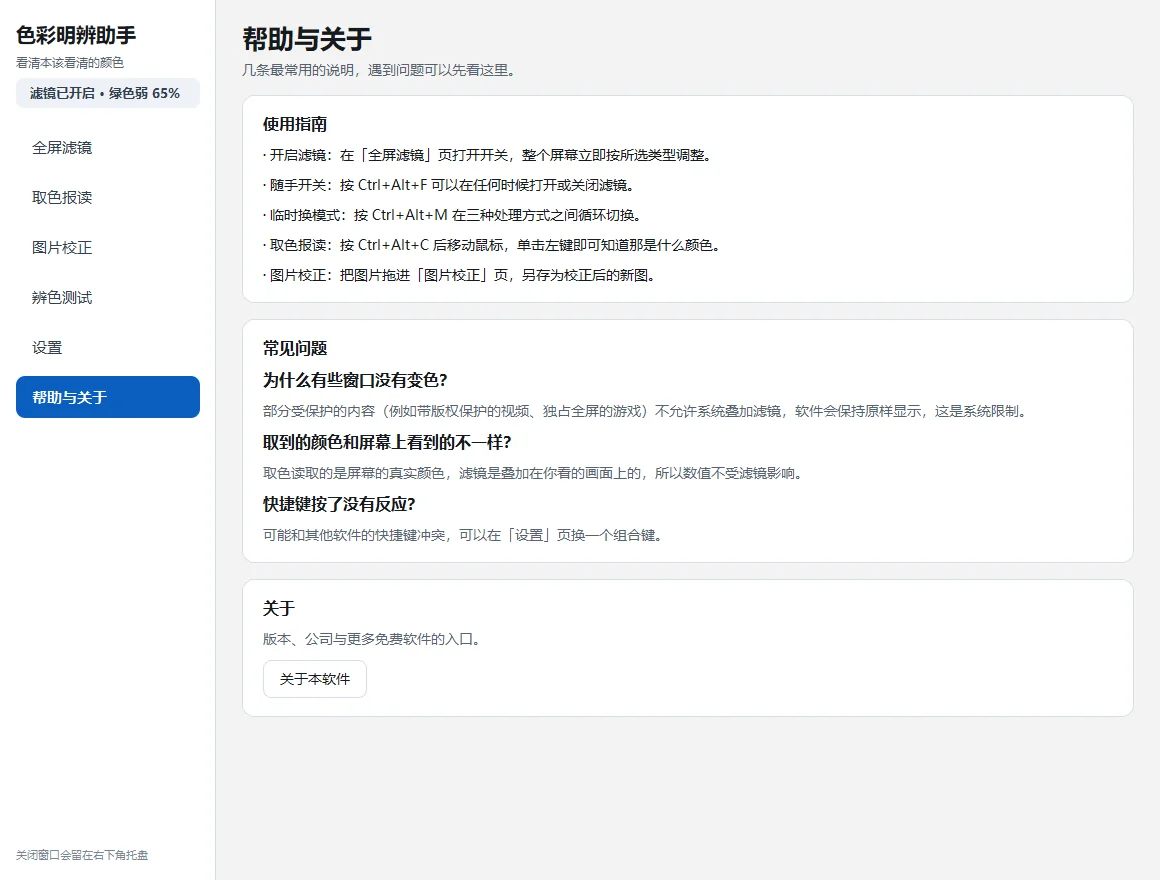The height and width of the screenshot is (880, 1160).
Task: Click the subtitle 几条最常用的说明
Action: 379,70
